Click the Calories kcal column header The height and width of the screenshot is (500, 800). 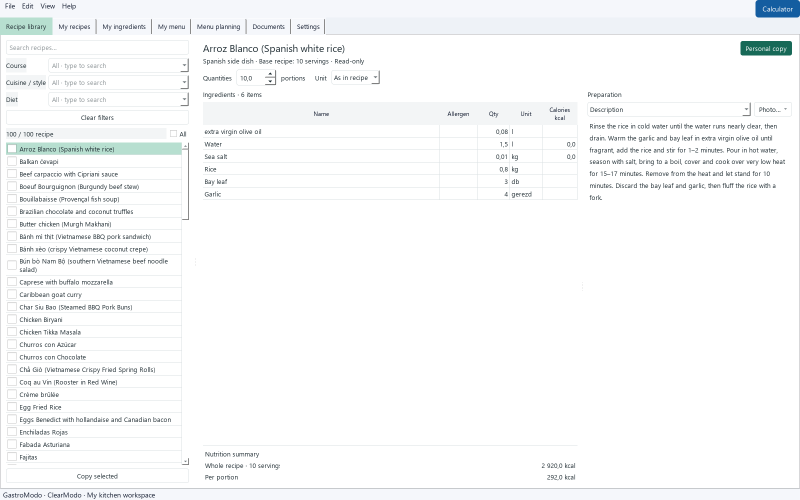[x=560, y=114]
